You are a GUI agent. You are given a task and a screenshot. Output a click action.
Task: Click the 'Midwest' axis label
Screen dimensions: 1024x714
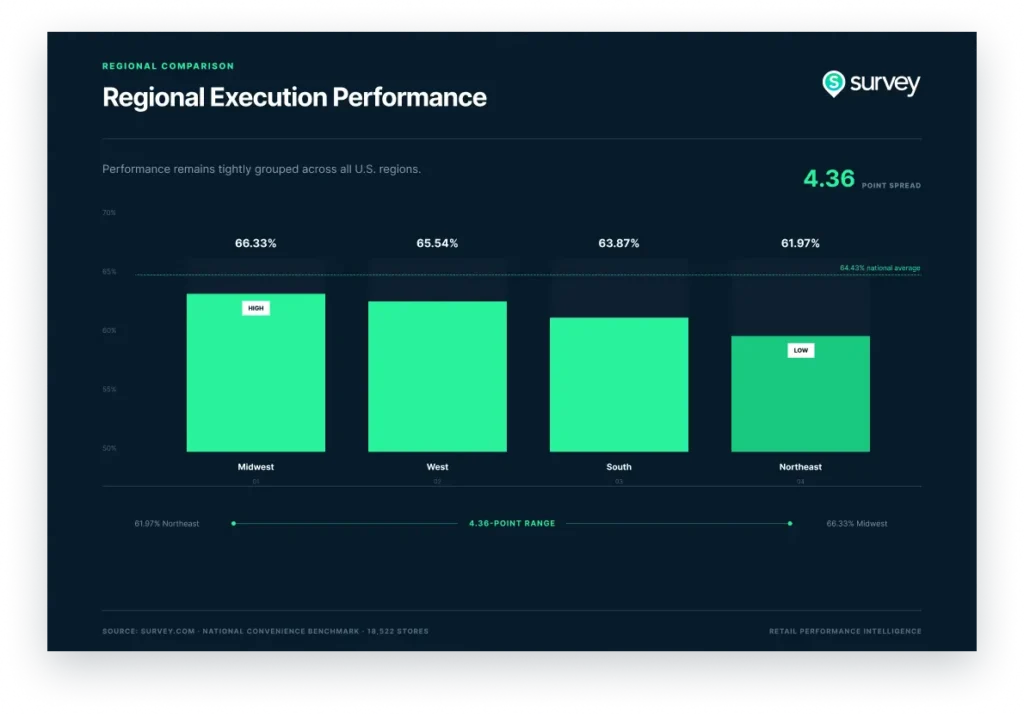click(x=256, y=467)
